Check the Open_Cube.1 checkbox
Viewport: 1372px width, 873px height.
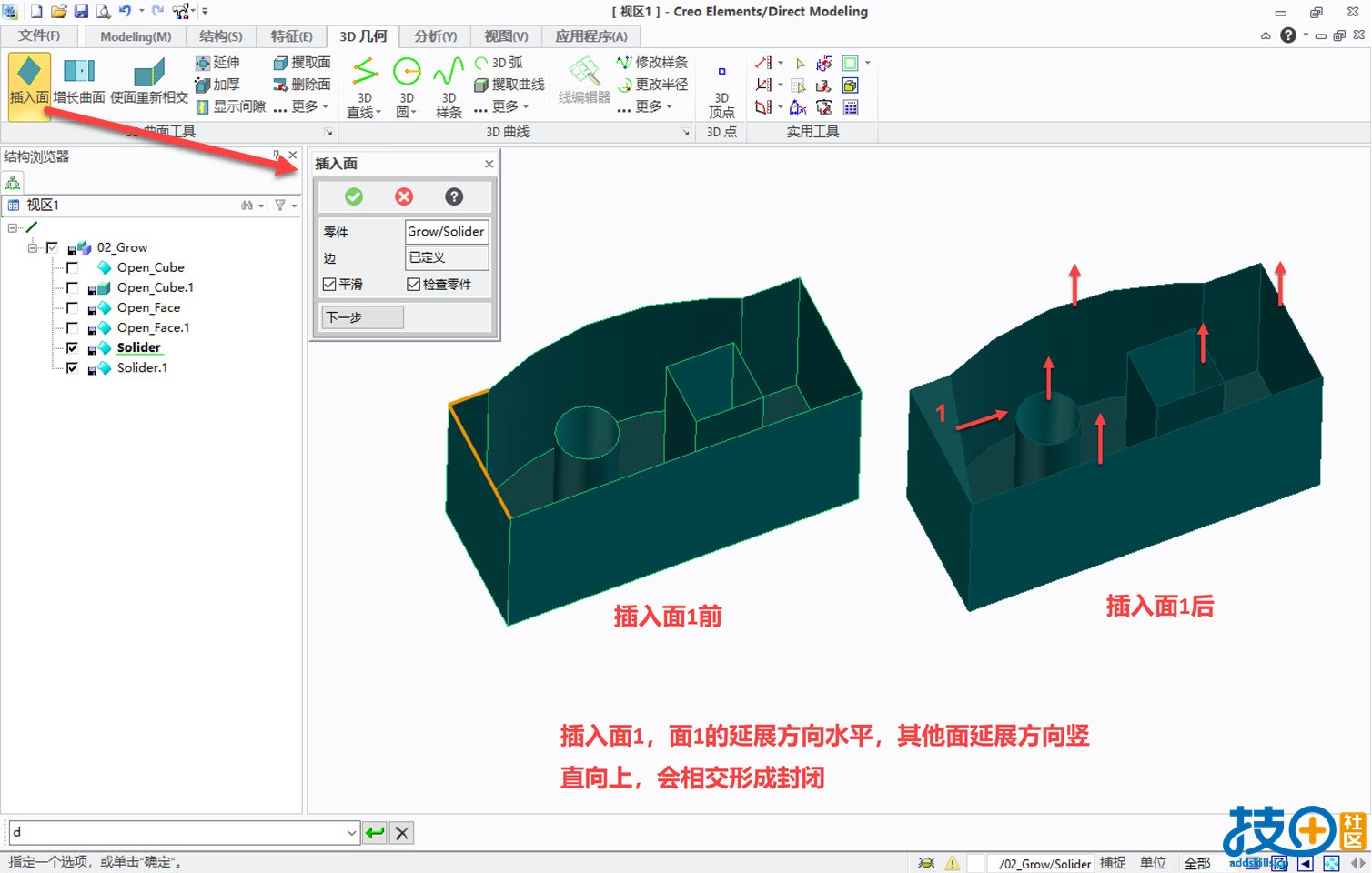click(x=72, y=287)
